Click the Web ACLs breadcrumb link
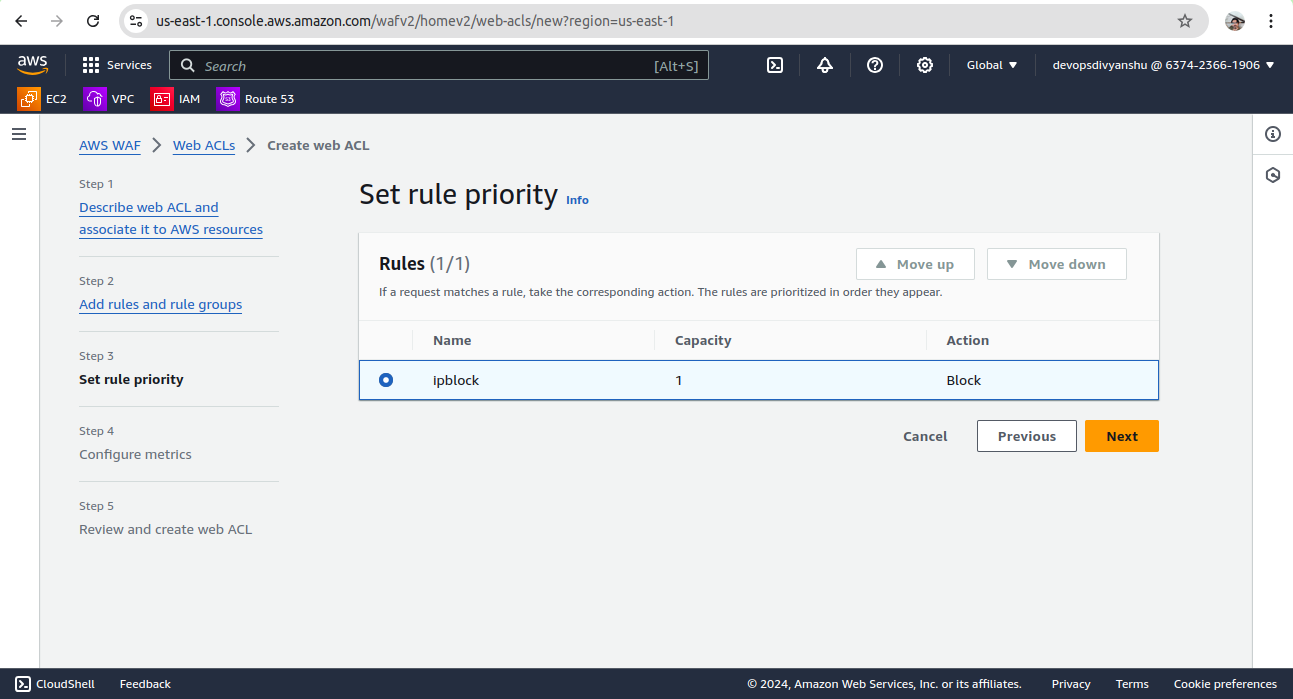Screen dimensions: 1293x699 coord(204,145)
